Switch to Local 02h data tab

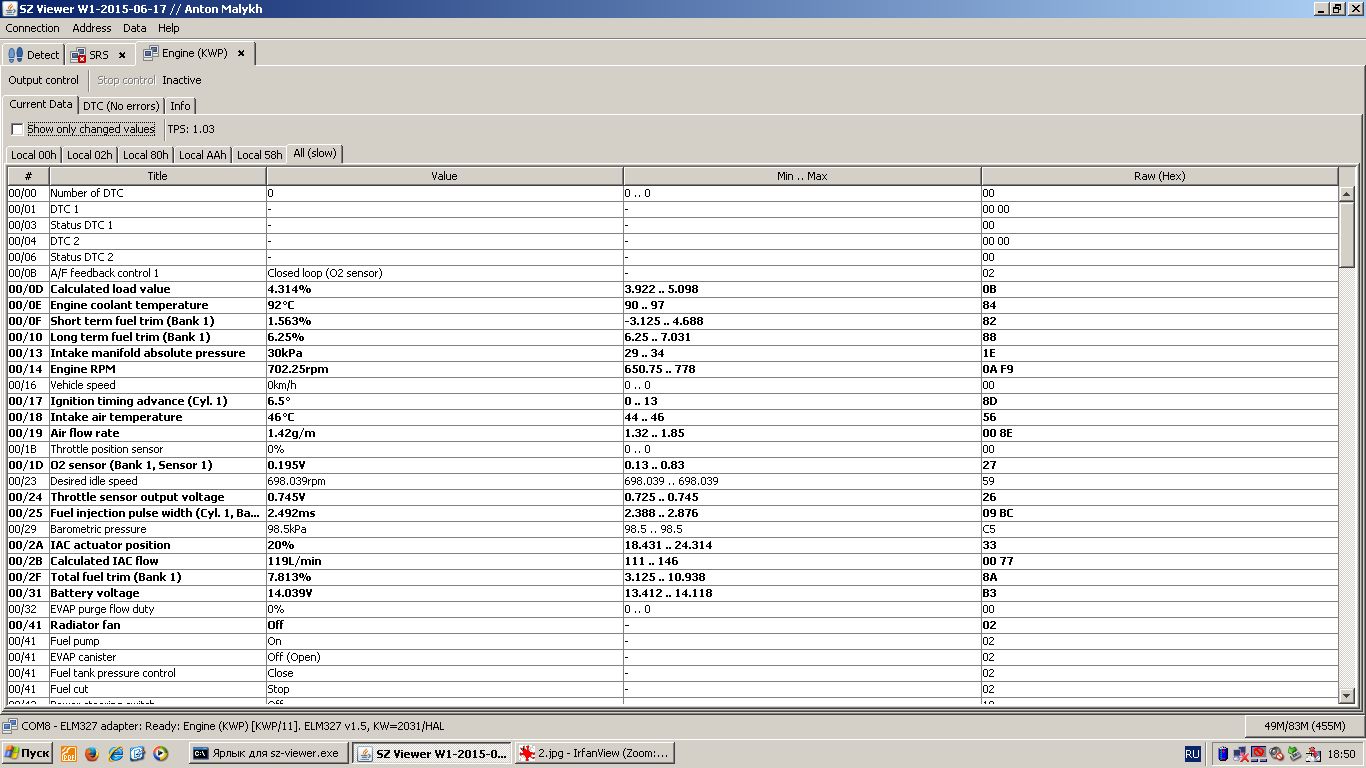[x=90, y=155]
